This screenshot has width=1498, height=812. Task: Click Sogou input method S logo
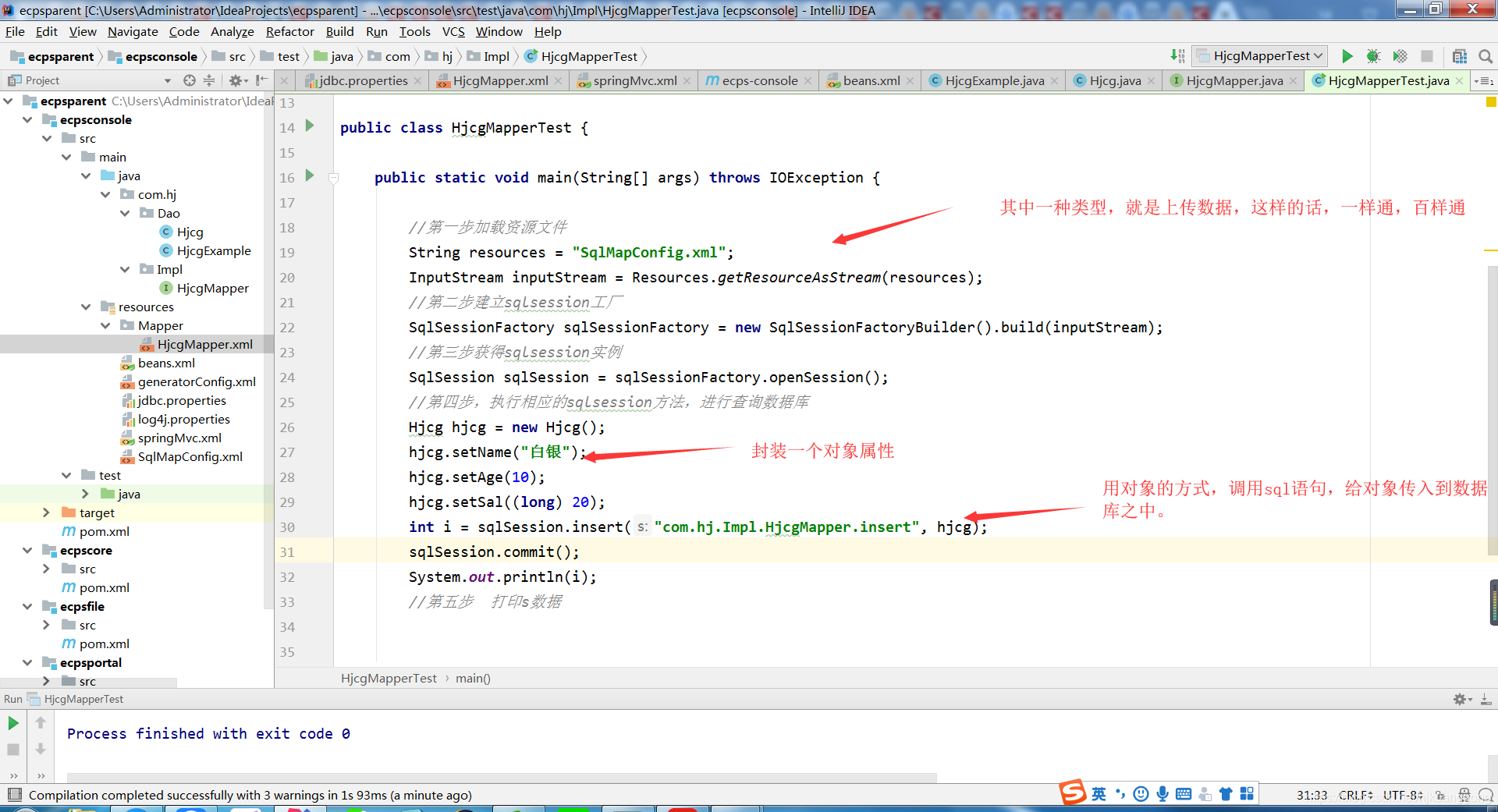click(1073, 792)
